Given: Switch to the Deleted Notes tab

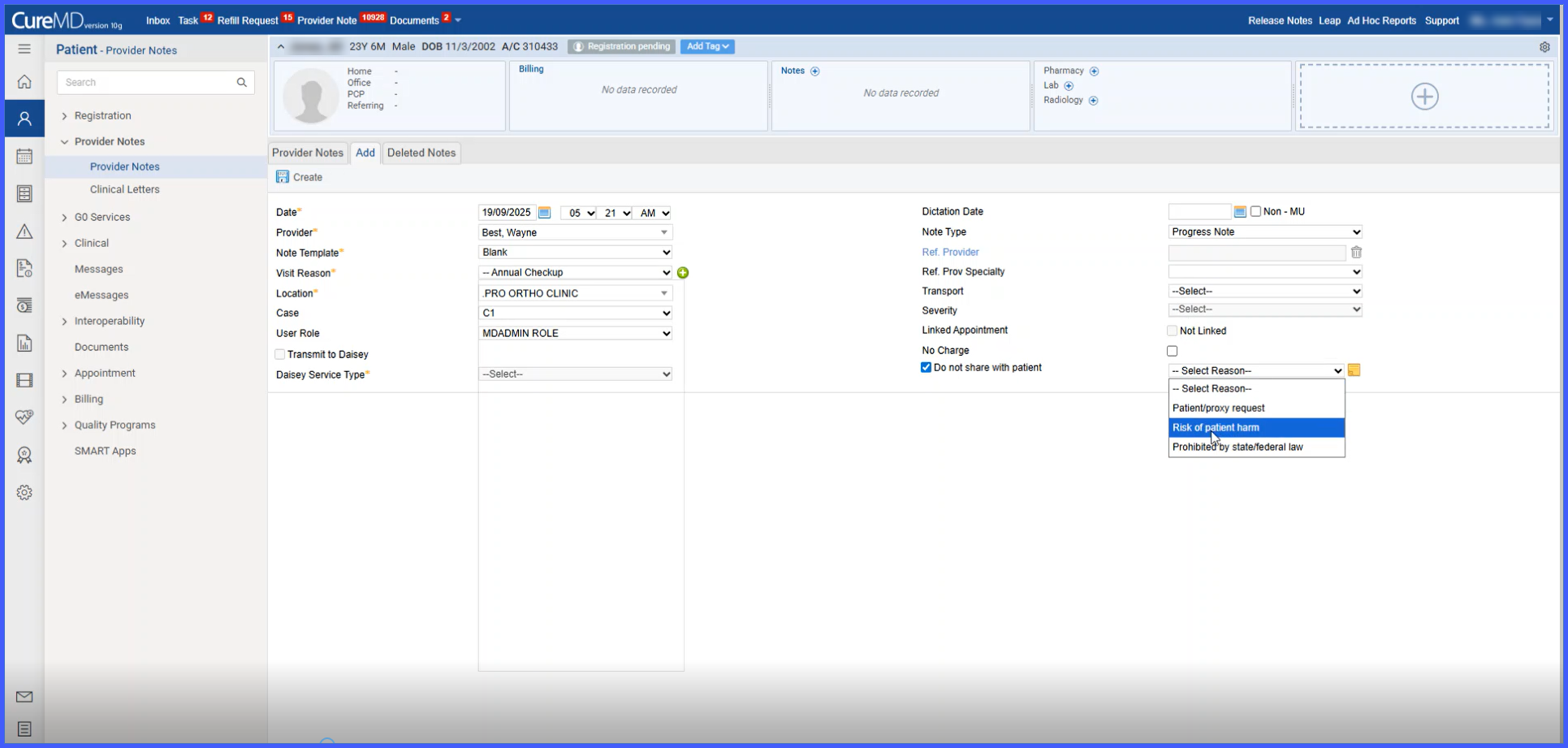Looking at the screenshot, I should [x=421, y=153].
